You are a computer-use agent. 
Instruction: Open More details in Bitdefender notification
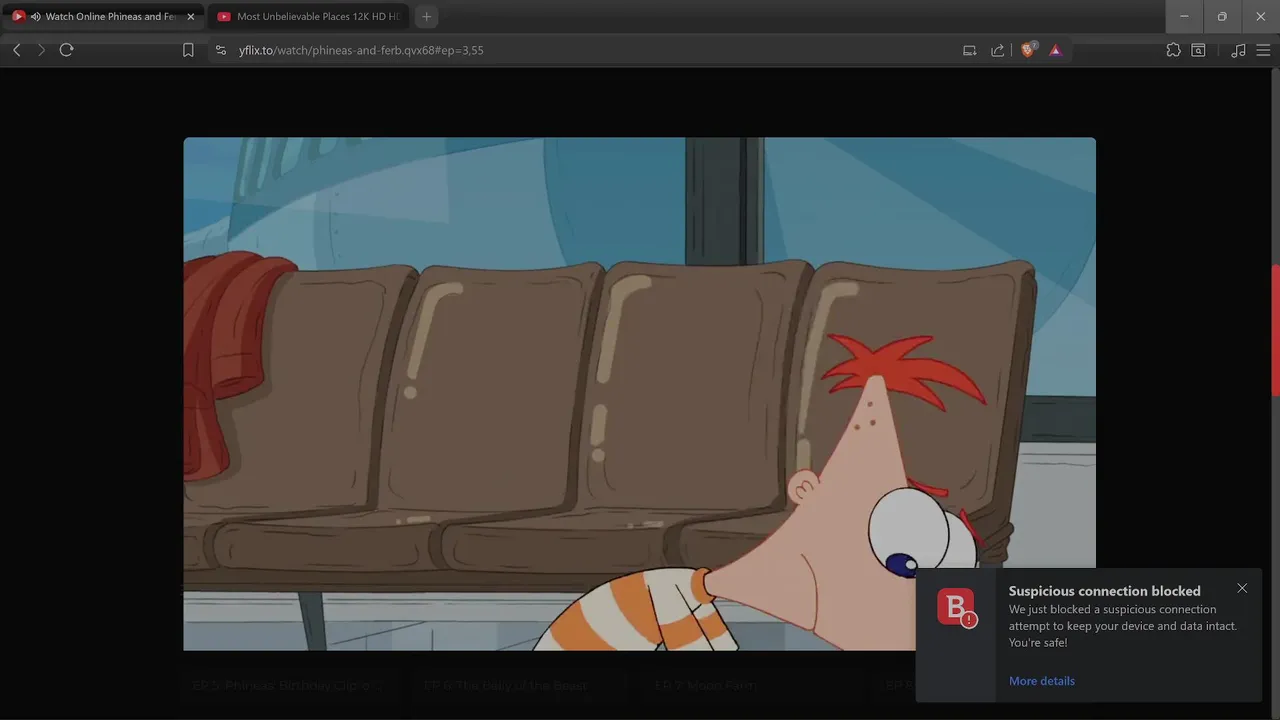coord(1042,681)
